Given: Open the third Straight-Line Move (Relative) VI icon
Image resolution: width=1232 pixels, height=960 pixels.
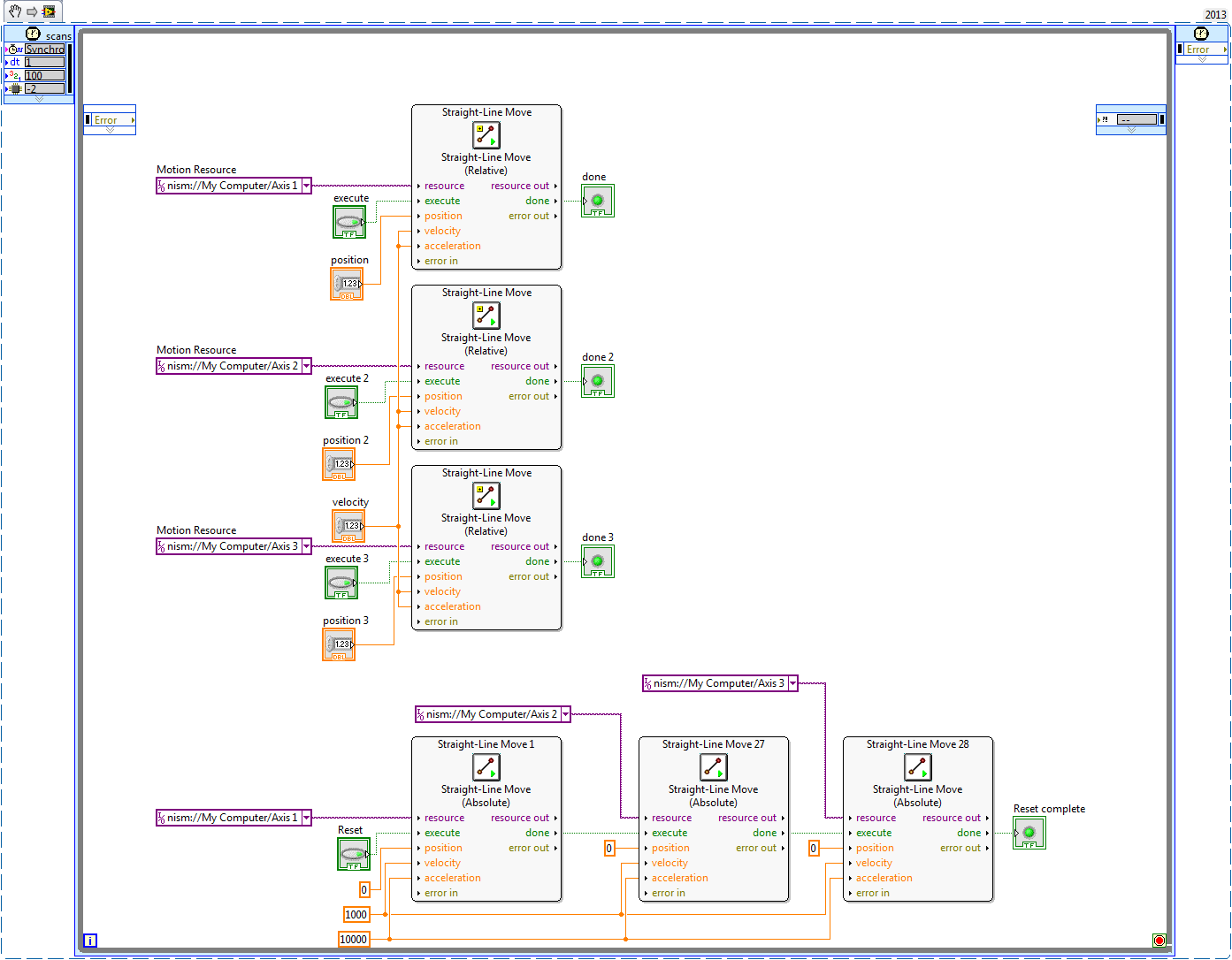Looking at the screenshot, I should [x=486, y=495].
